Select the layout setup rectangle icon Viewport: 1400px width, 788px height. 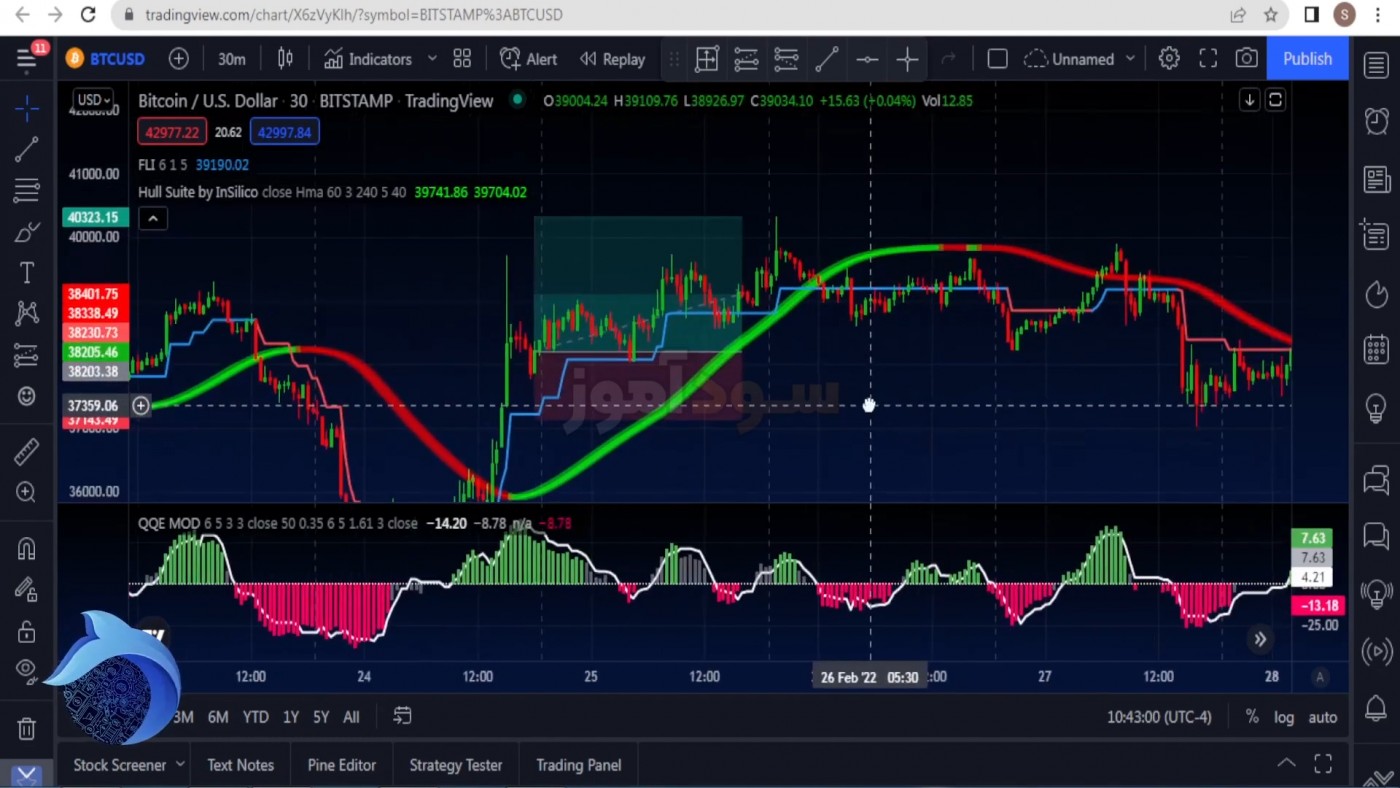[997, 59]
